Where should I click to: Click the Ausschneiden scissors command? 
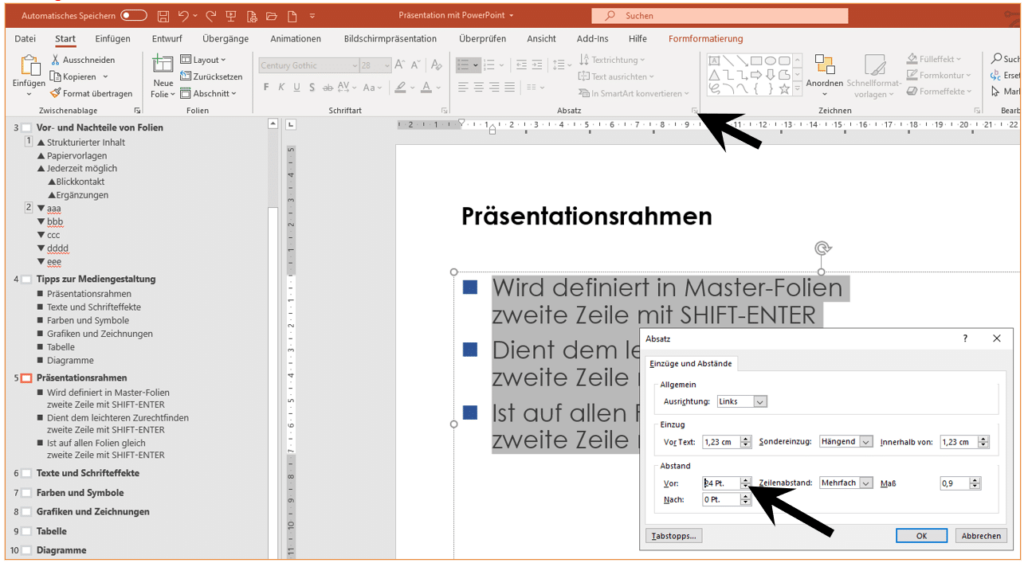(83, 59)
